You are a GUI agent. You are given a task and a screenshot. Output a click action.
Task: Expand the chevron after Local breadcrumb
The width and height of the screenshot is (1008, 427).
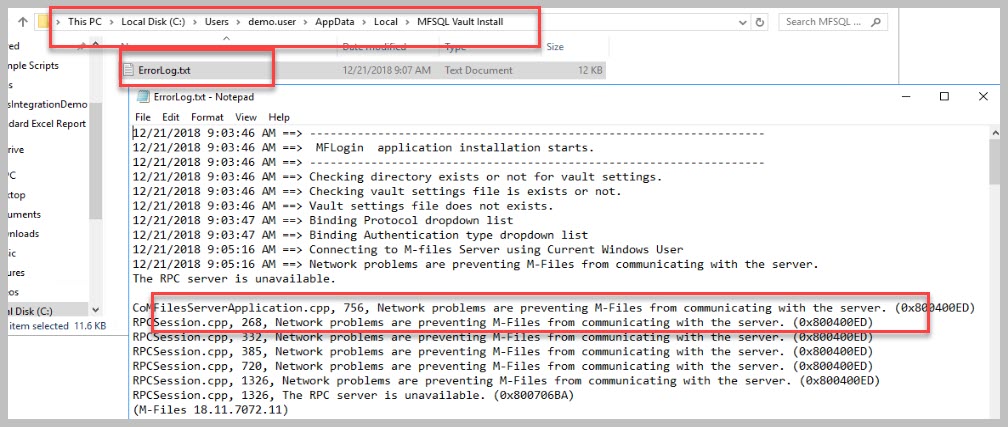tap(408, 22)
